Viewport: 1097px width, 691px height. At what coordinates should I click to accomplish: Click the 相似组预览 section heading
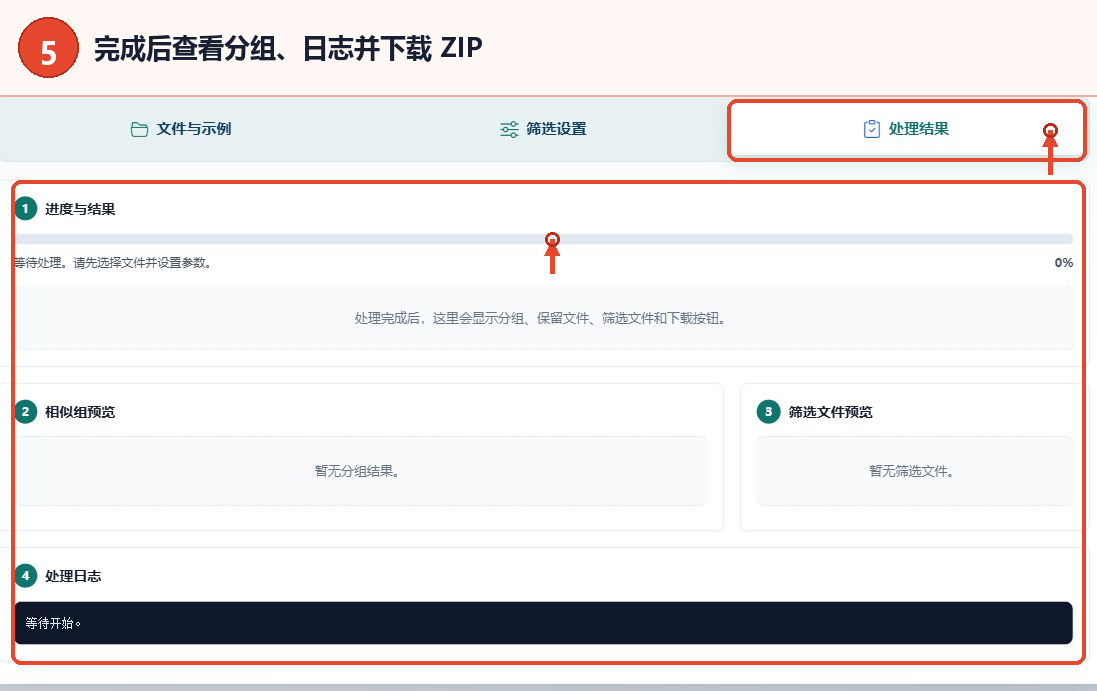pos(80,412)
